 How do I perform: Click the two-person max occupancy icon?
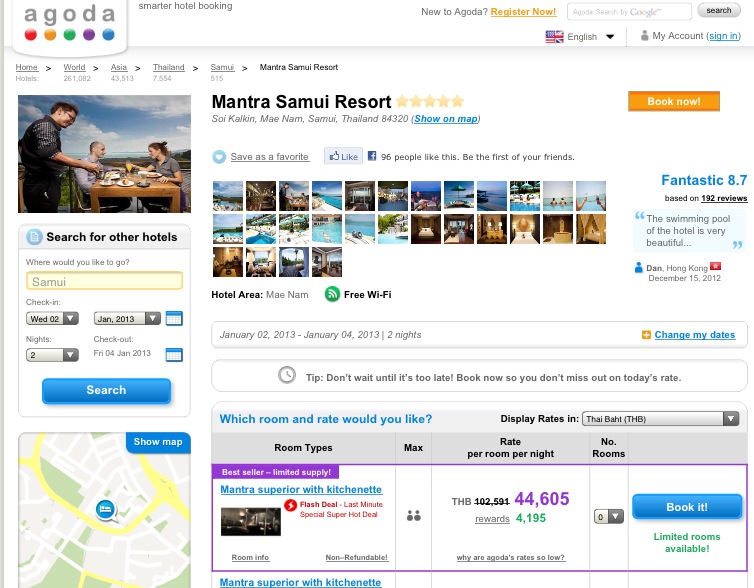[x=414, y=515]
